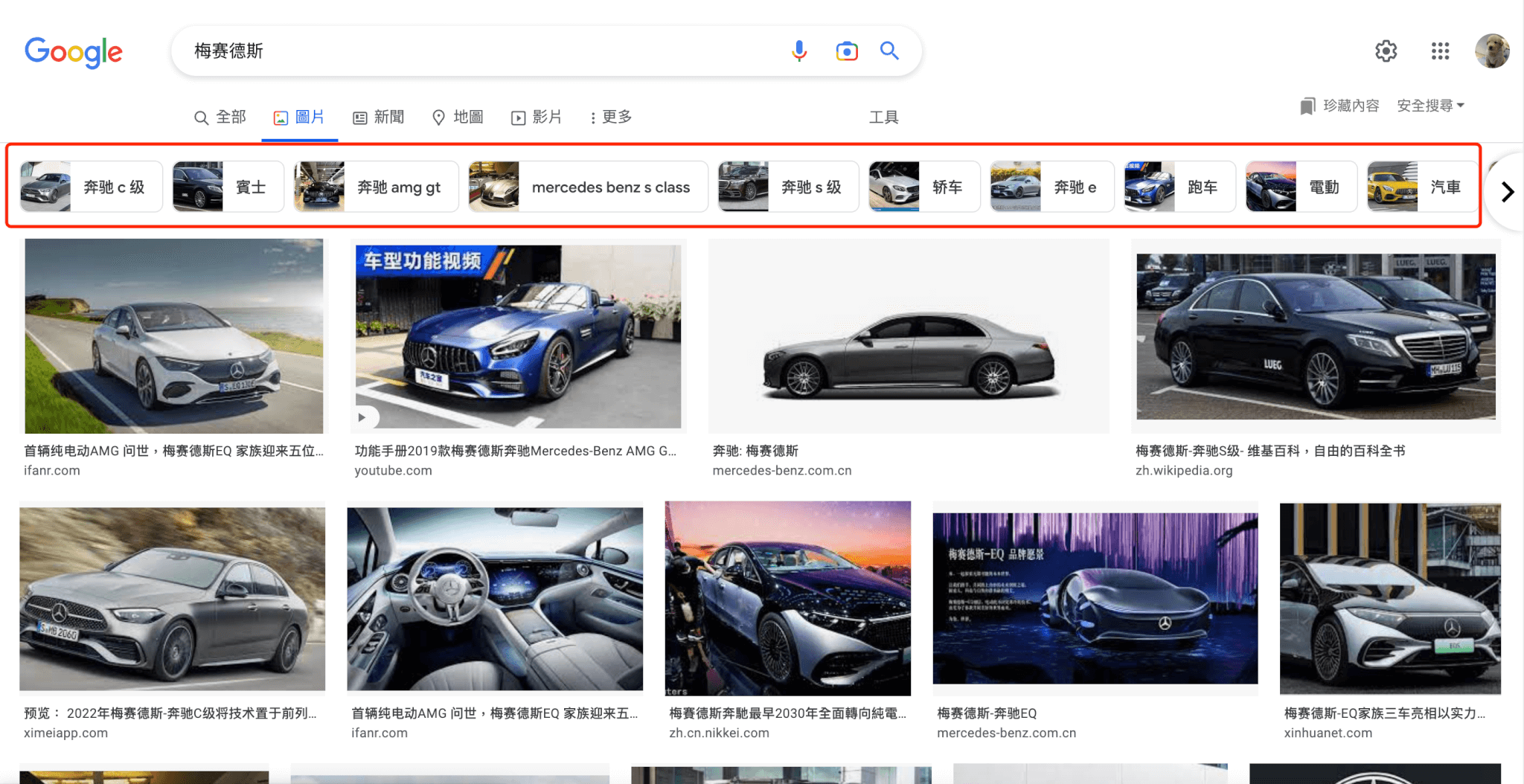Click the zh.wikipedia.org source text

[x=1184, y=470]
